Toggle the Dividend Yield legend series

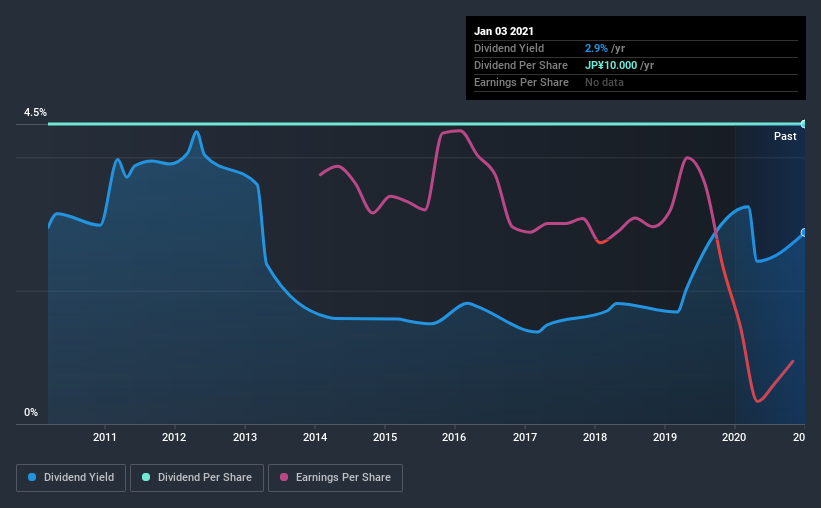[x=71, y=478]
